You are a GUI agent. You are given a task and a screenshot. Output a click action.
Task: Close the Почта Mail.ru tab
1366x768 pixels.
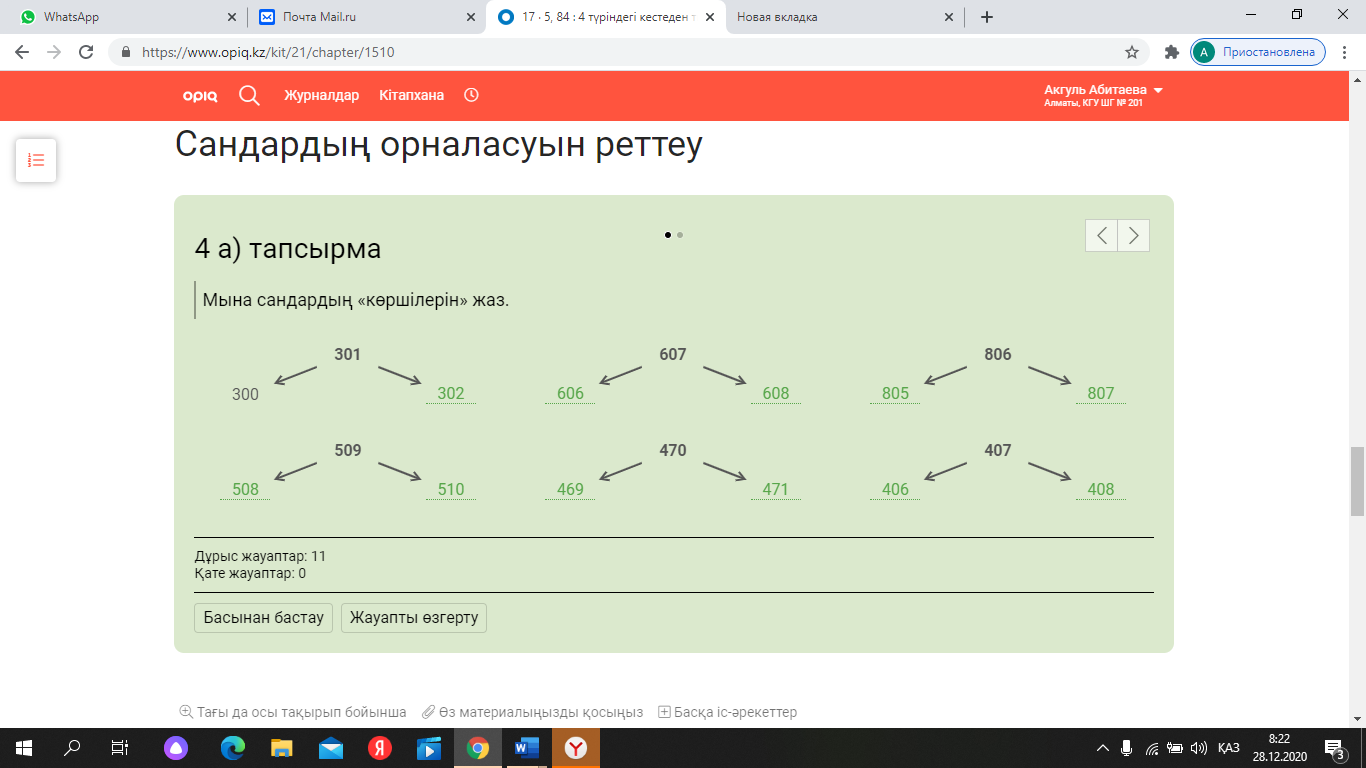pyautogui.click(x=471, y=17)
